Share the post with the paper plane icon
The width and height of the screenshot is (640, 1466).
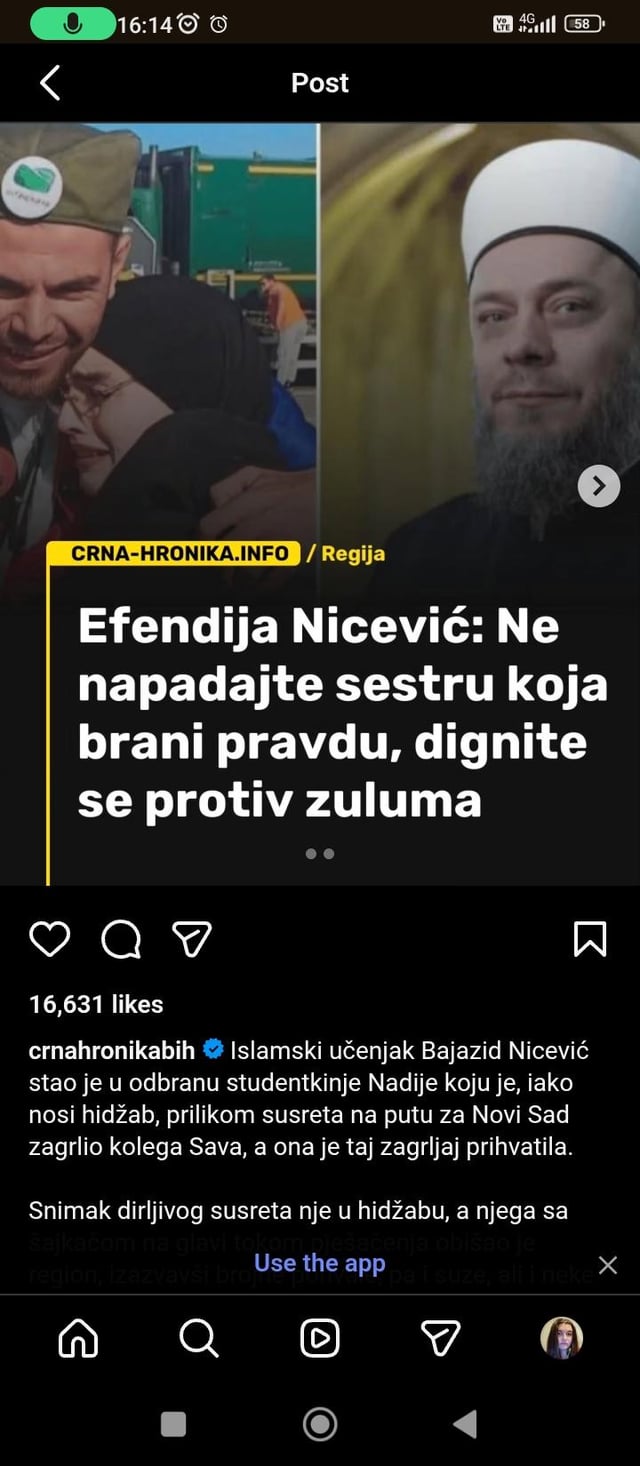click(192, 939)
